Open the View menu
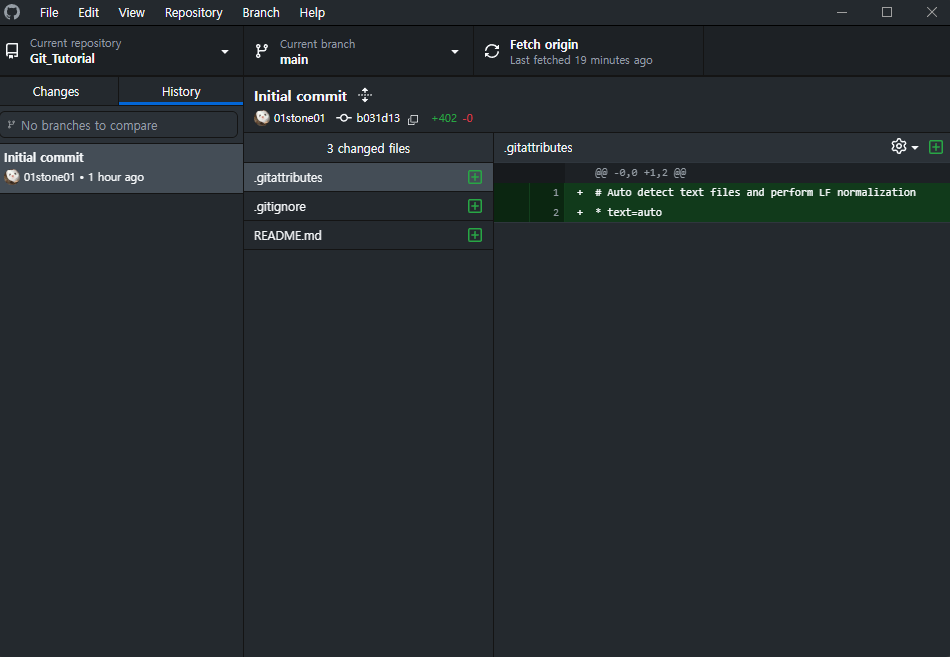950x657 pixels. (x=131, y=13)
